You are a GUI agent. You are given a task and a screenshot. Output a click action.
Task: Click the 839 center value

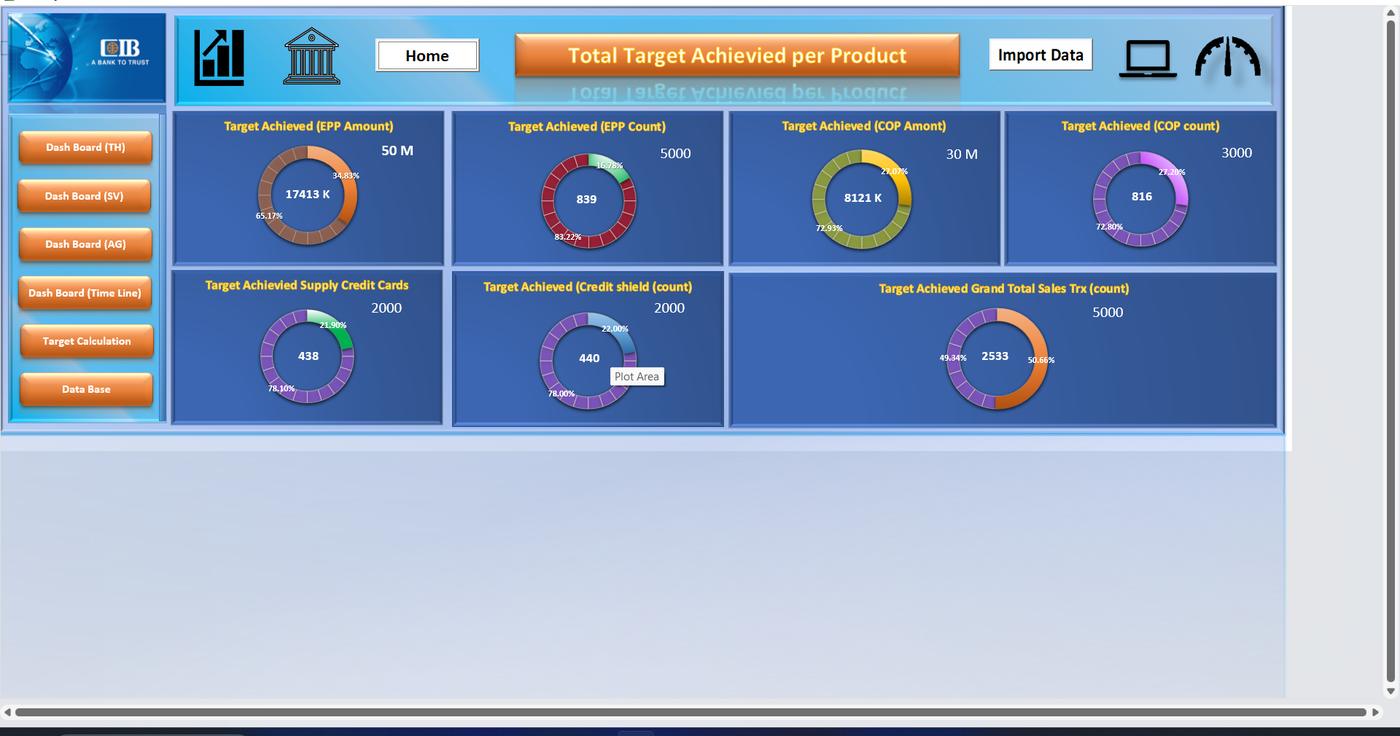(587, 199)
